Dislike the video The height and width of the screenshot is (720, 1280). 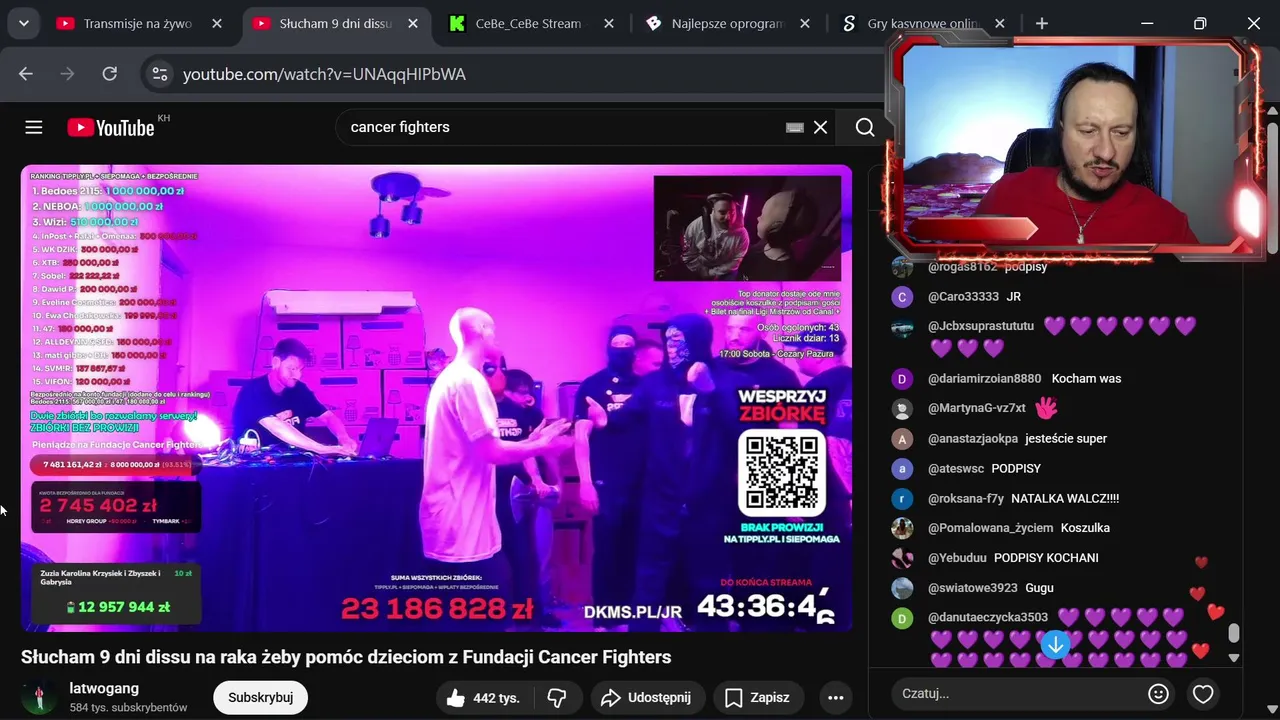pyautogui.click(x=558, y=697)
